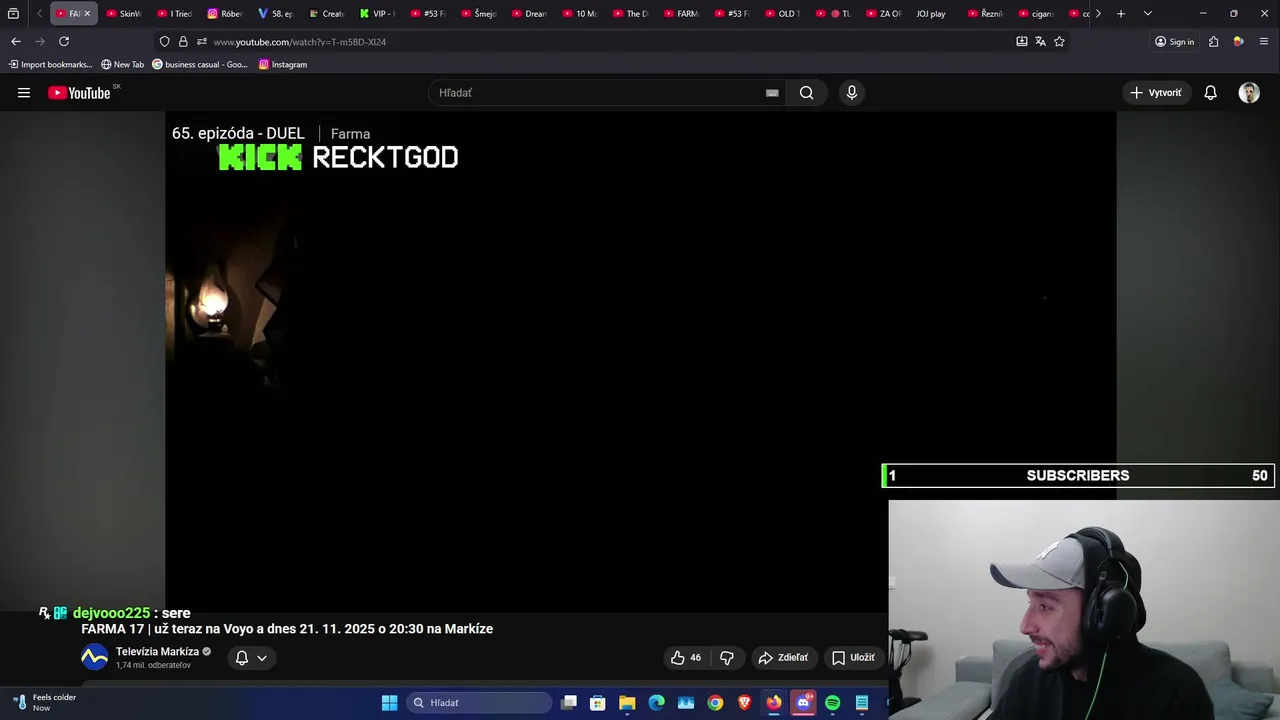This screenshot has height=720, width=1280.
Task: Start voice search with the microphone icon
Action: (851, 93)
